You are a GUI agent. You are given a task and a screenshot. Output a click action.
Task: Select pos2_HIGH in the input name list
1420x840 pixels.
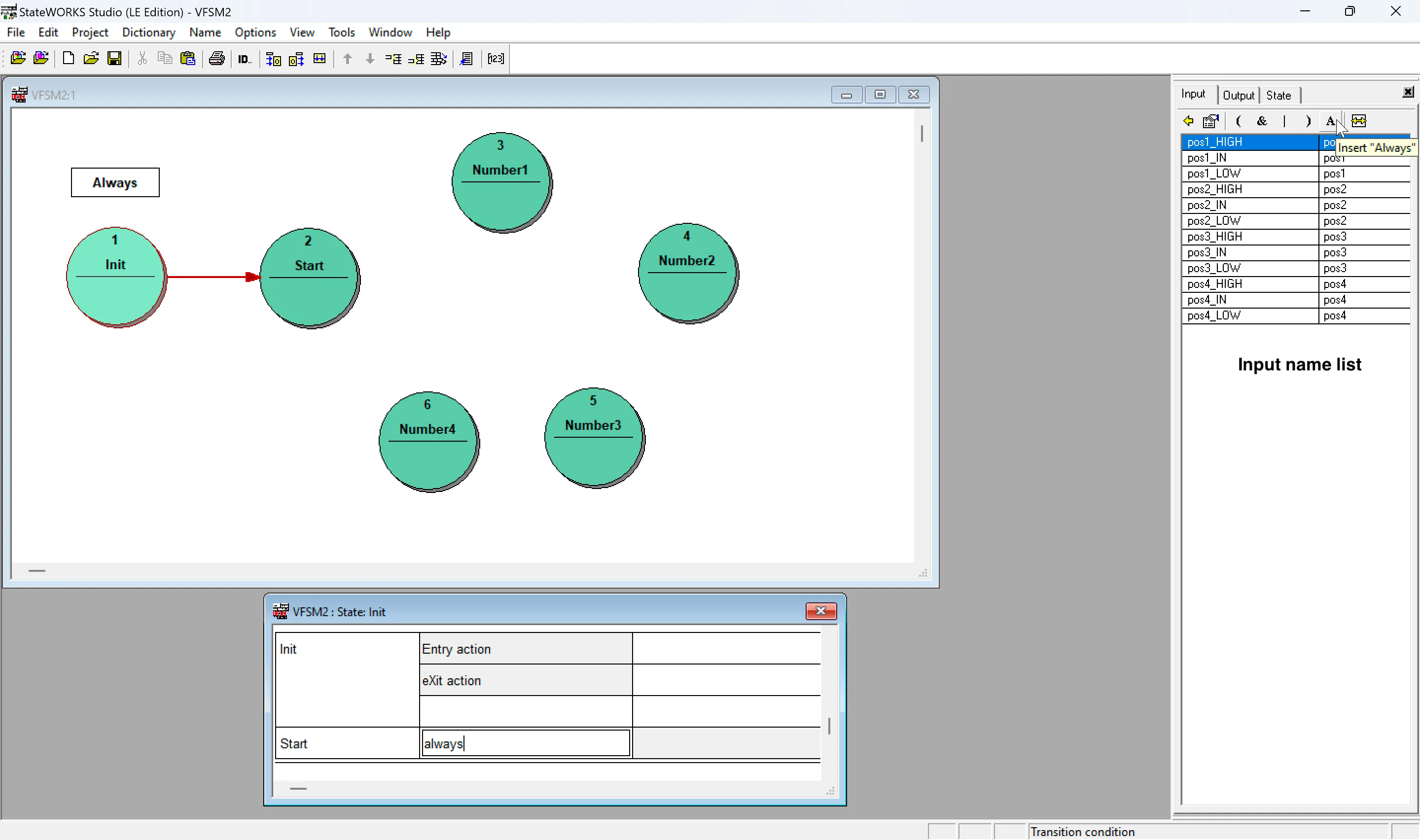[x=1215, y=189]
